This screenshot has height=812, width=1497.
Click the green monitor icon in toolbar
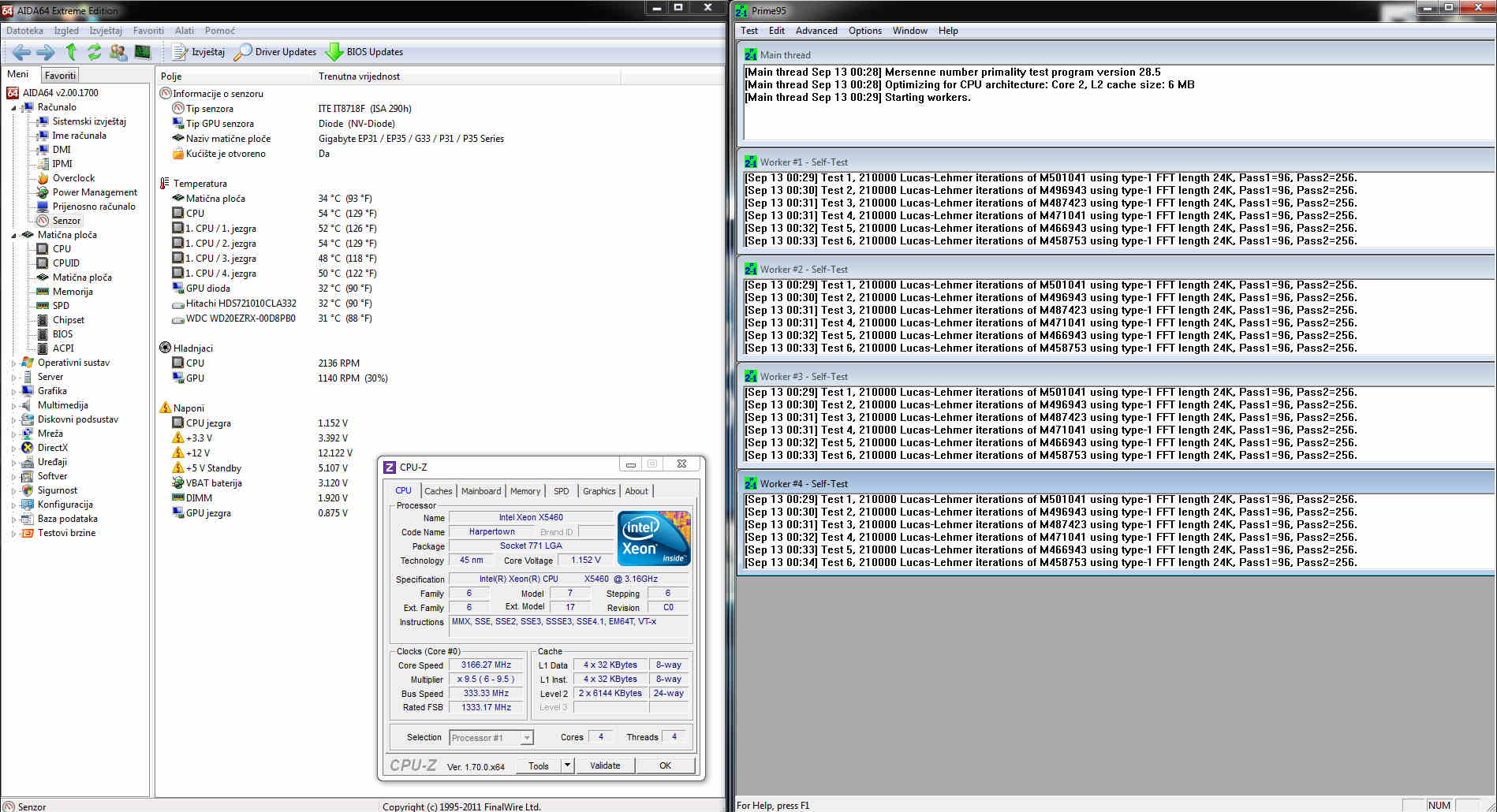[x=142, y=52]
